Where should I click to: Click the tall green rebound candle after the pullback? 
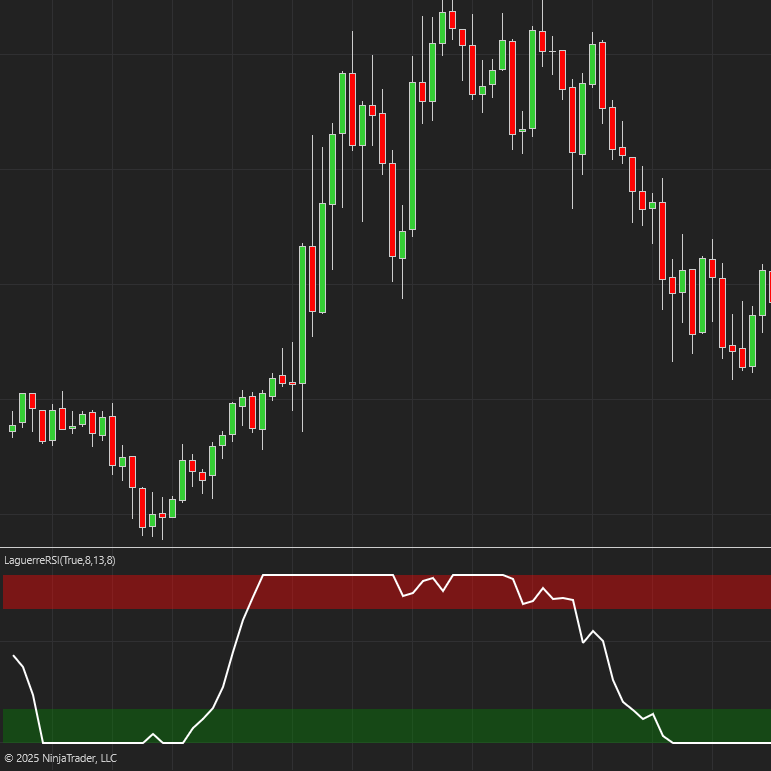[x=413, y=156]
